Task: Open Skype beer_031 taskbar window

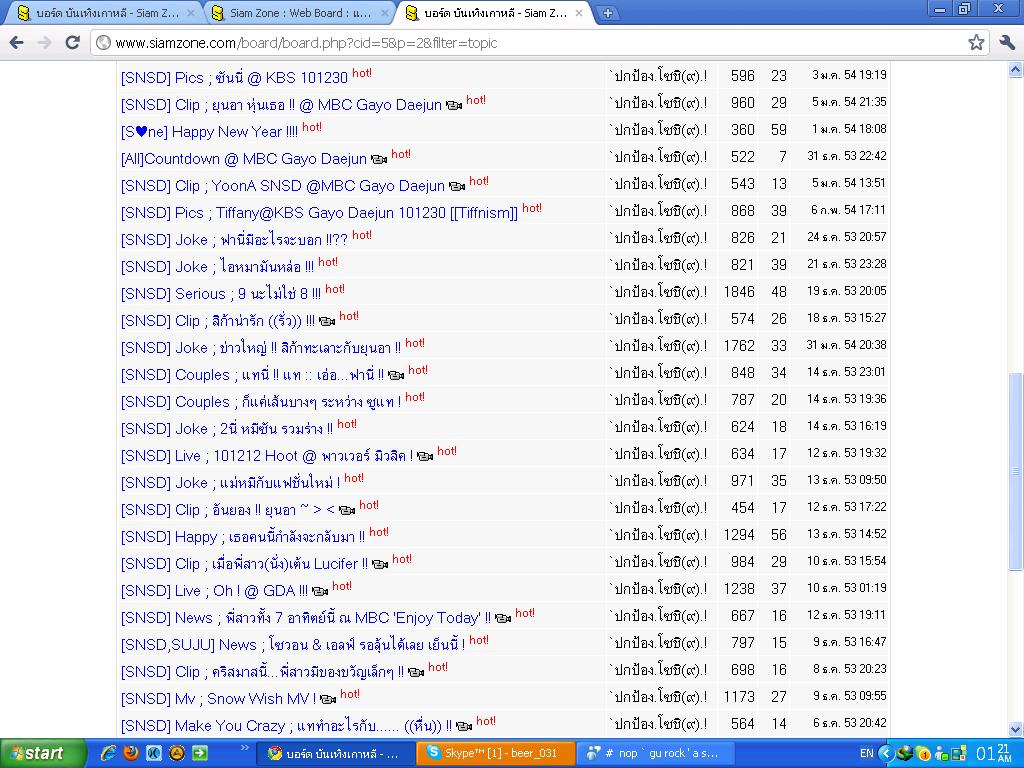Action: tap(496, 754)
